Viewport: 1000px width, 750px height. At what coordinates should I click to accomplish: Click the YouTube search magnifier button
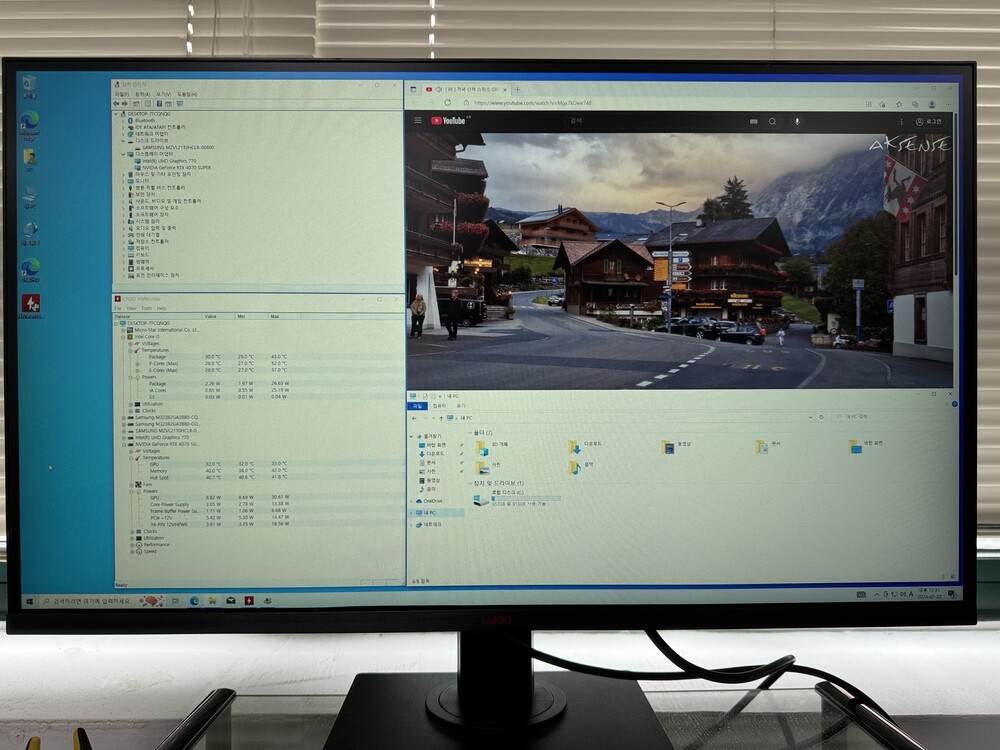tap(772, 121)
